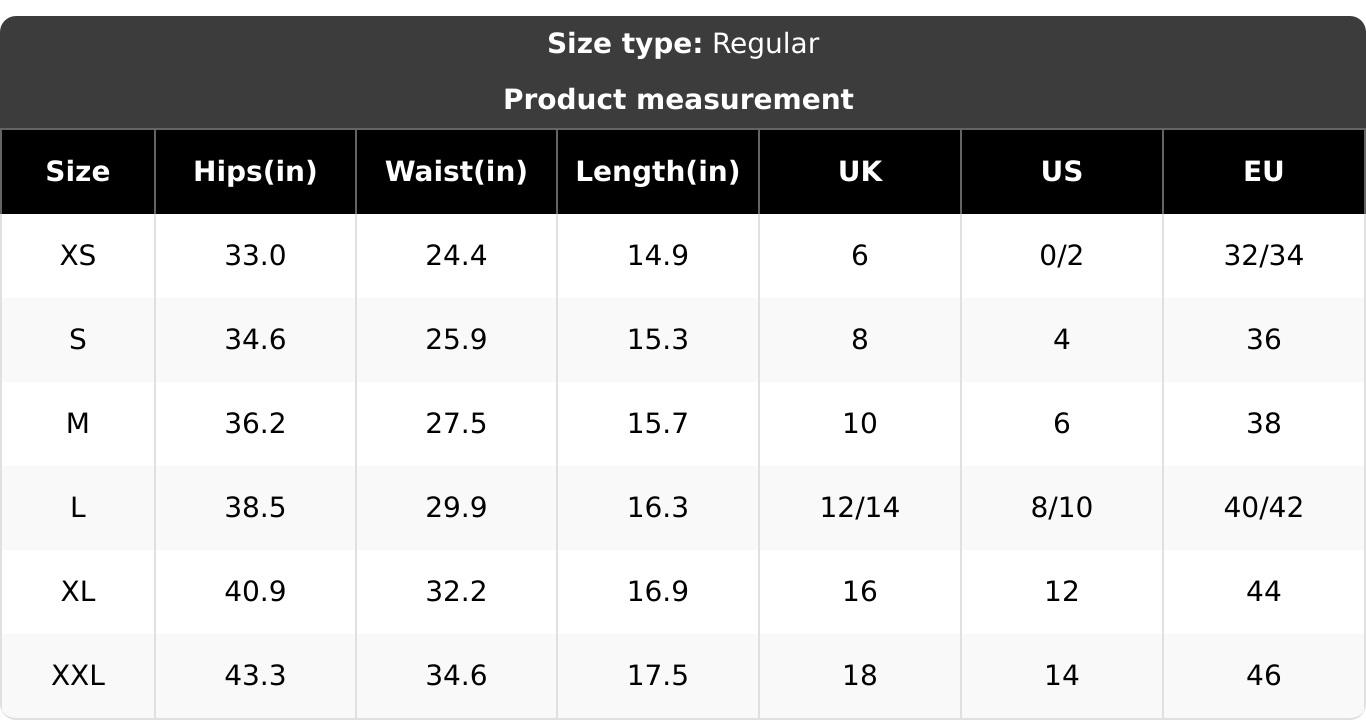The image size is (1366, 720).
Task: Select the 17.5 length measurement cell
Action: [658, 676]
